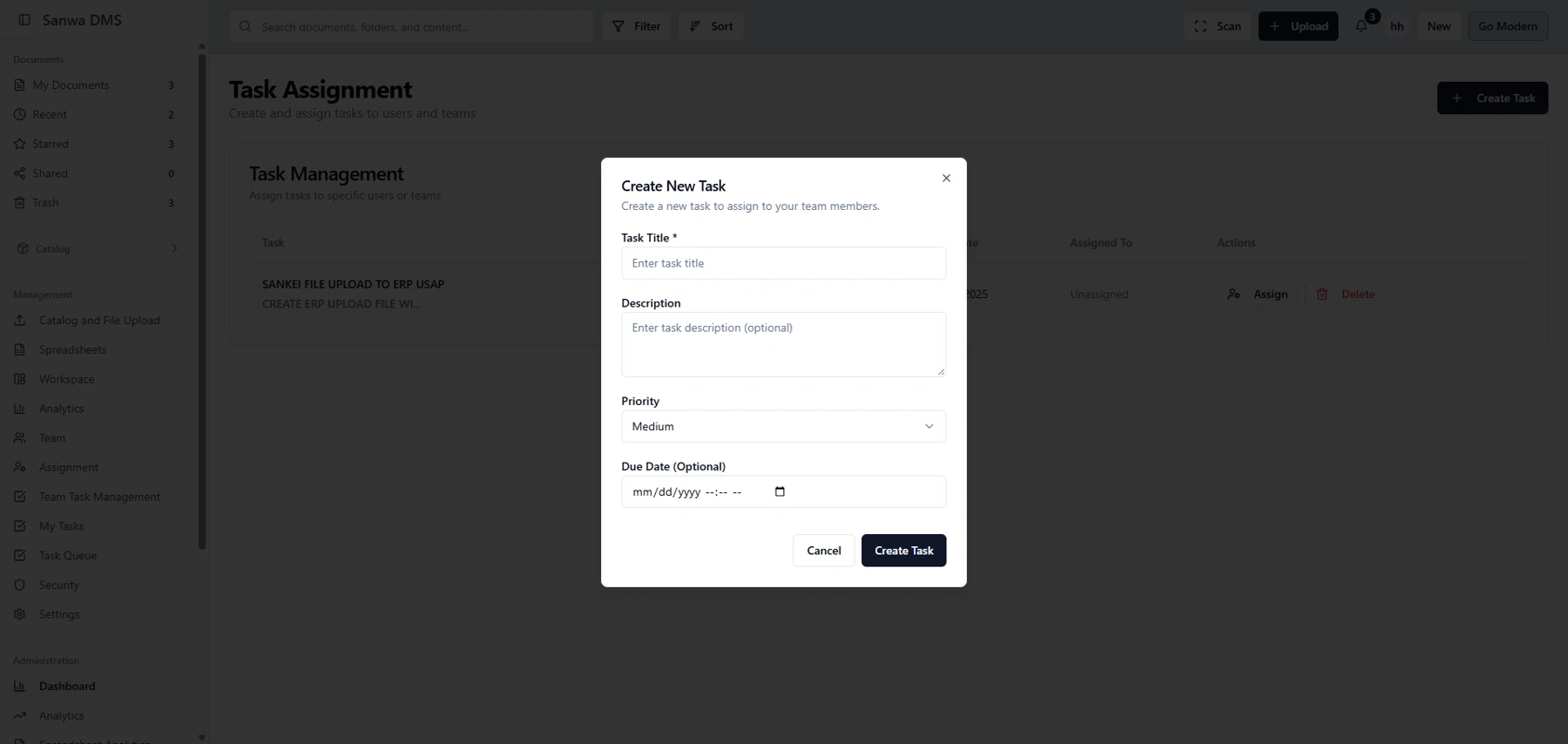
Task: Click the Scan button
Action: (1217, 26)
